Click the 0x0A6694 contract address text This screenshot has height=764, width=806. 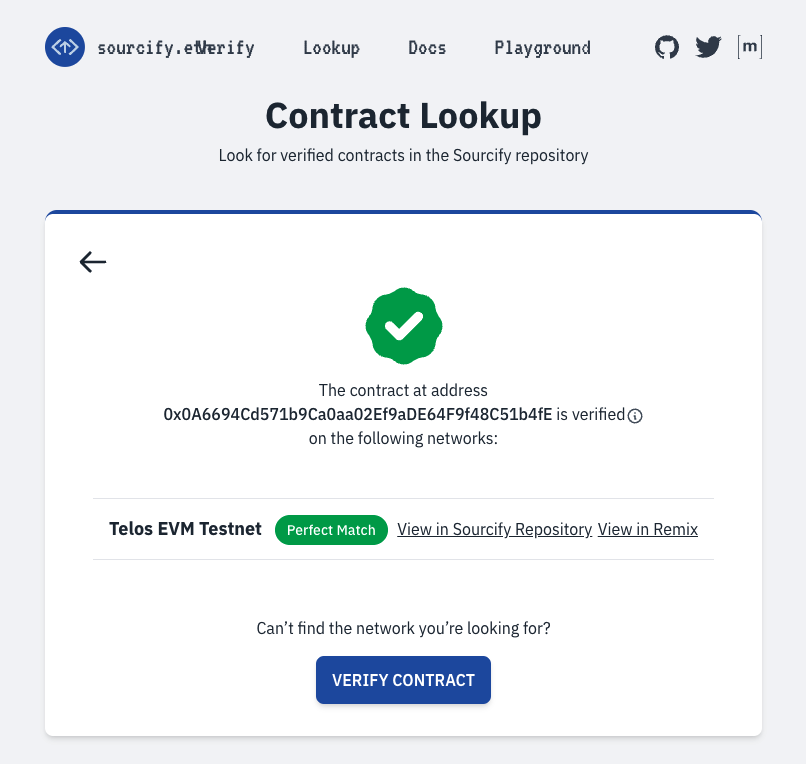click(357, 414)
